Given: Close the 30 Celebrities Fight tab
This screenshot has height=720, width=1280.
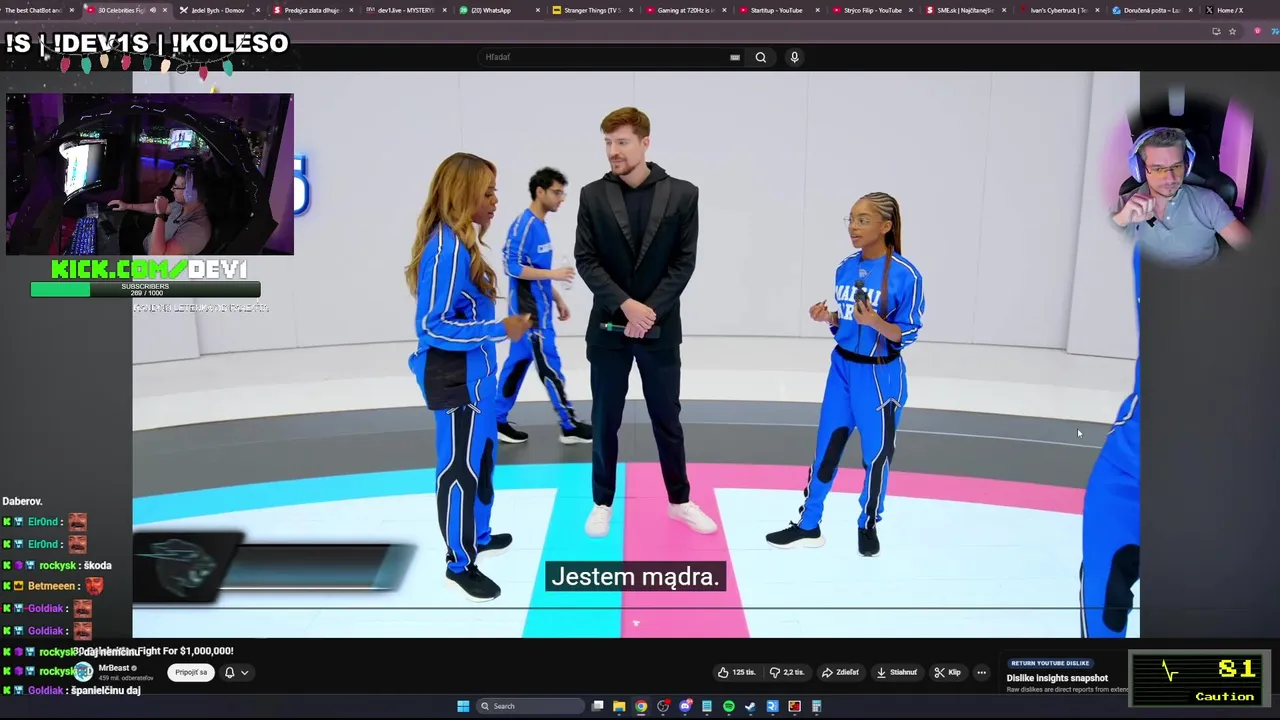Looking at the screenshot, I should (165, 10).
